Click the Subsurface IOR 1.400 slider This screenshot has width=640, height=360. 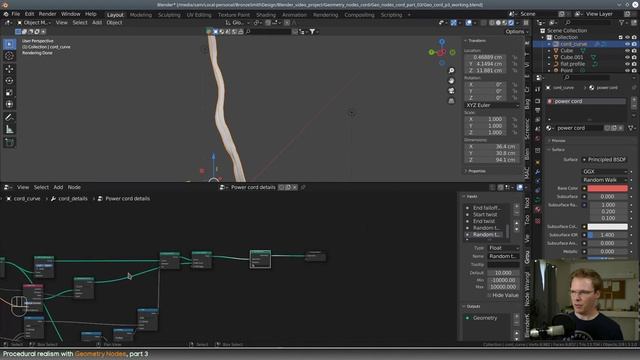[x=607, y=235]
